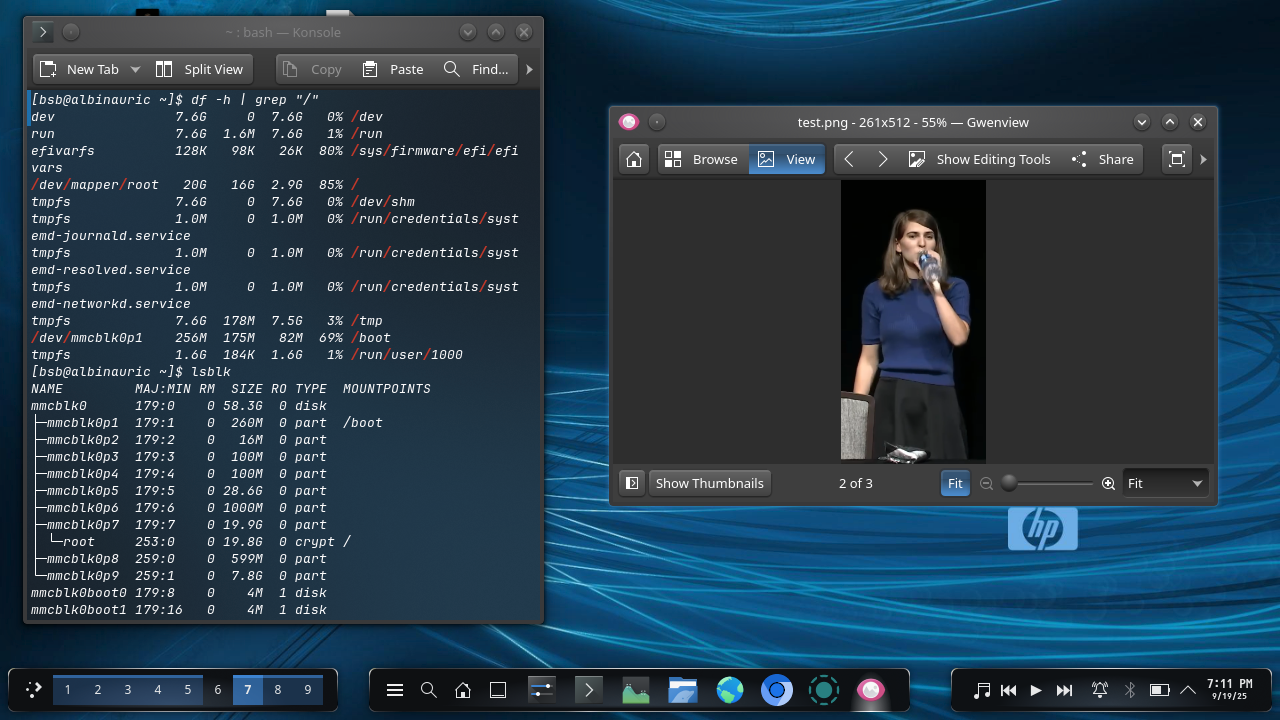The height and width of the screenshot is (720, 1280).
Task: Toggle the Show Thumbnails bar
Action: pyautogui.click(x=709, y=483)
